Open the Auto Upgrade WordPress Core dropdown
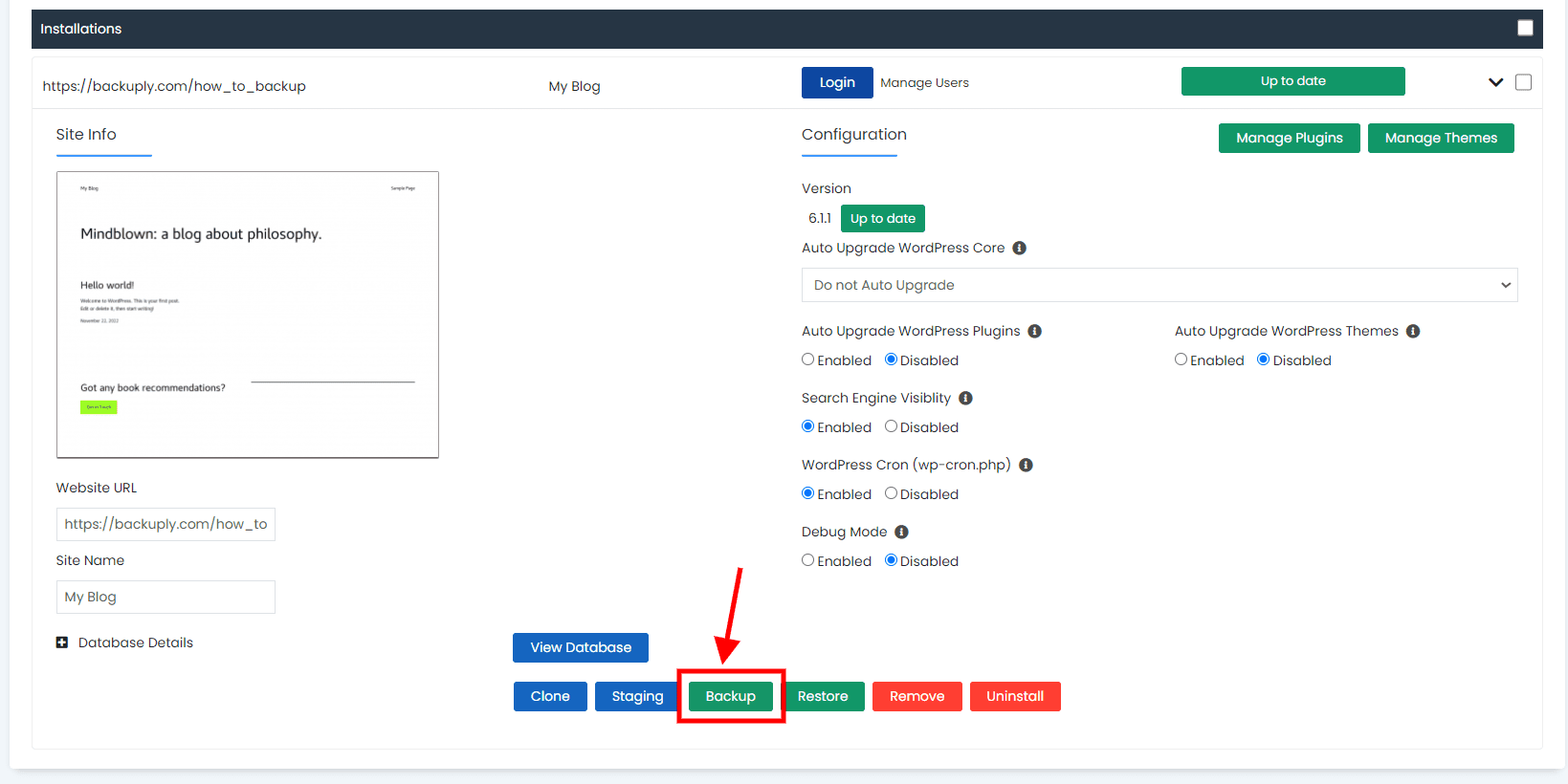Screen dimensions: 1568x784 pos(1159,285)
